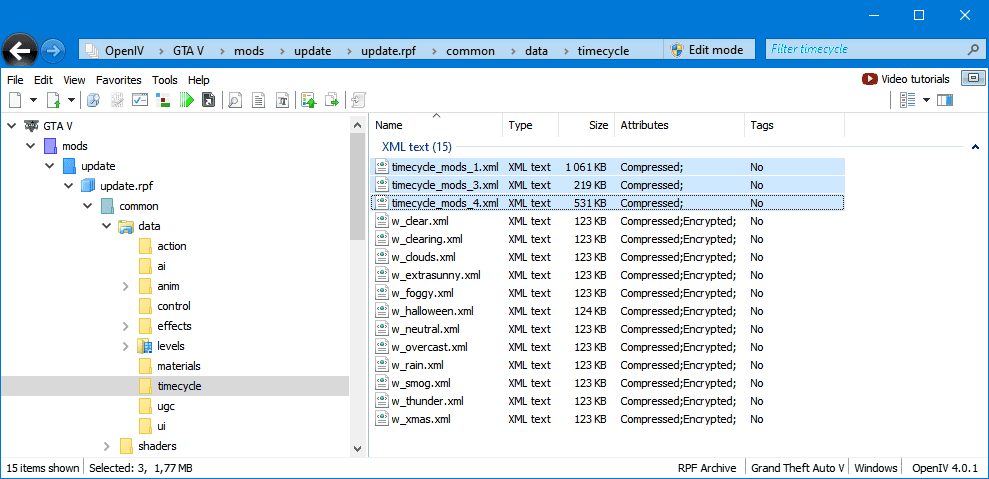Click the RPF Archive status bar entry
989x479 pixels.
coord(707,468)
